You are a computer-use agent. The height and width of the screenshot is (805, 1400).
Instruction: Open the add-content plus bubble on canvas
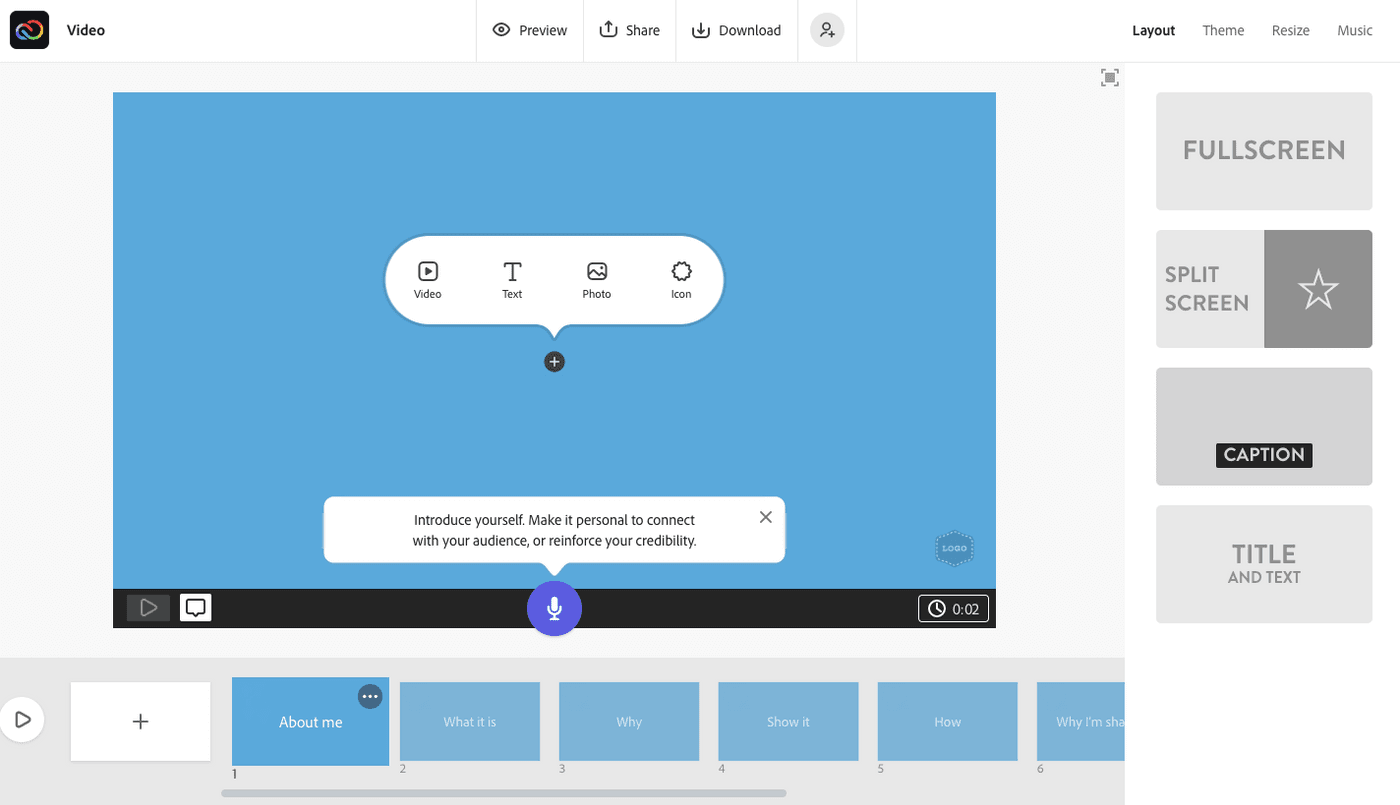(554, 361)
